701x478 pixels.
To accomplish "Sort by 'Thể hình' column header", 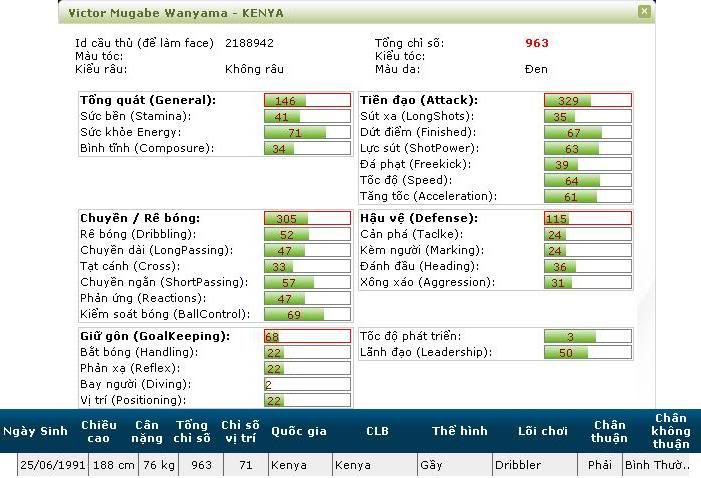I will [x=460, y=431].
